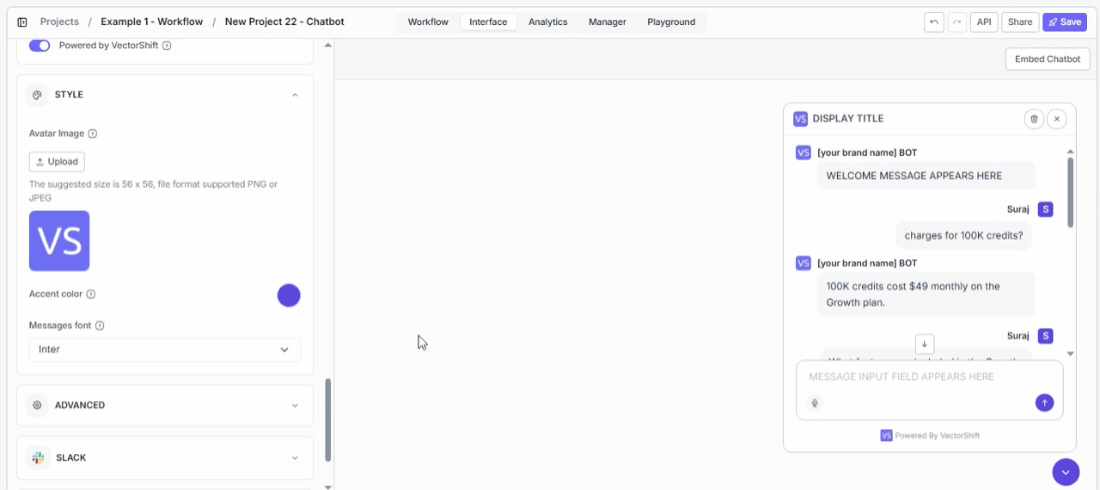Delete chat using the trash icon
1100x490 pixels.
click(1033, 119)
